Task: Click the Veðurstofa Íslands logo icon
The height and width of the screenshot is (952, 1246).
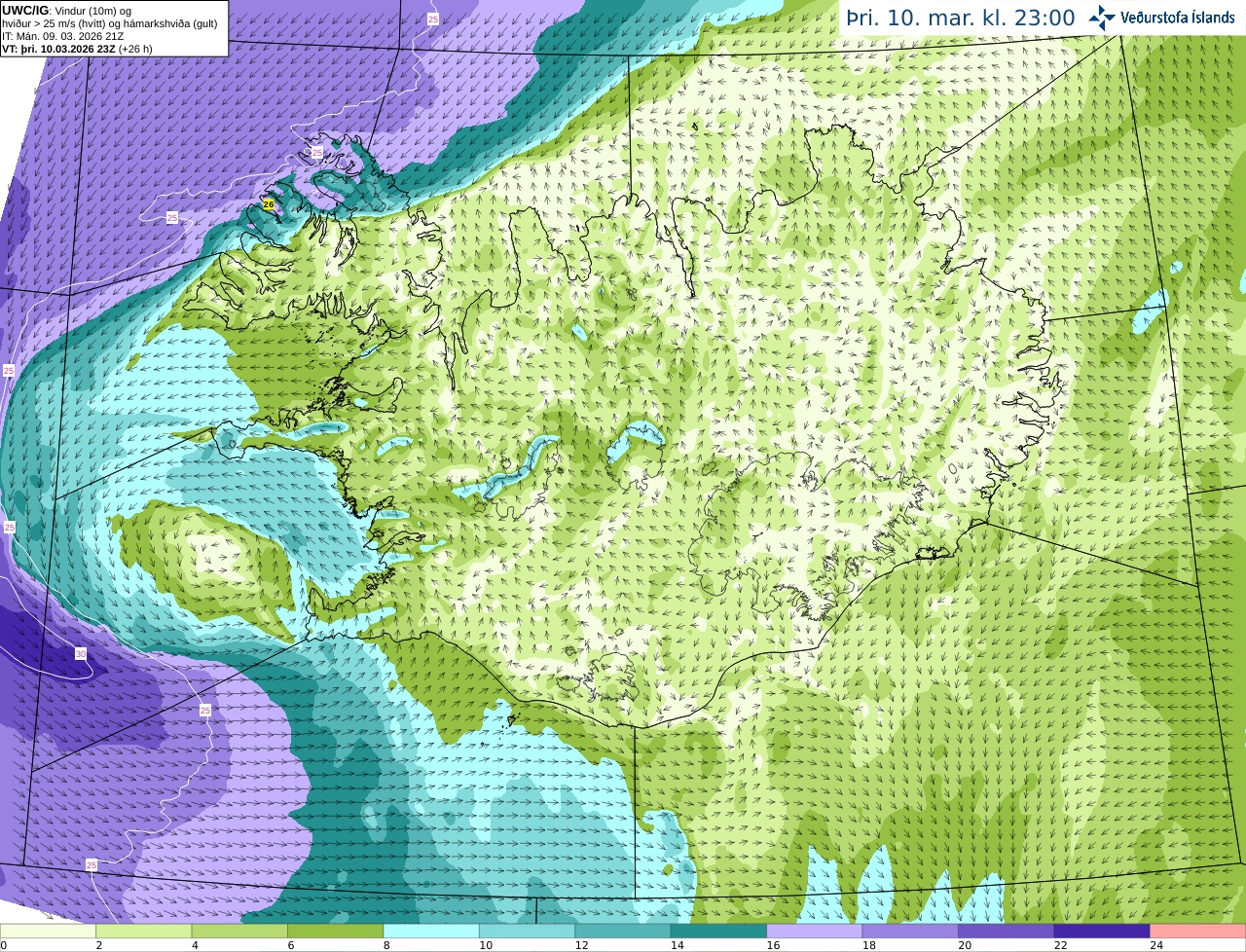Action: pos(1102,18)
